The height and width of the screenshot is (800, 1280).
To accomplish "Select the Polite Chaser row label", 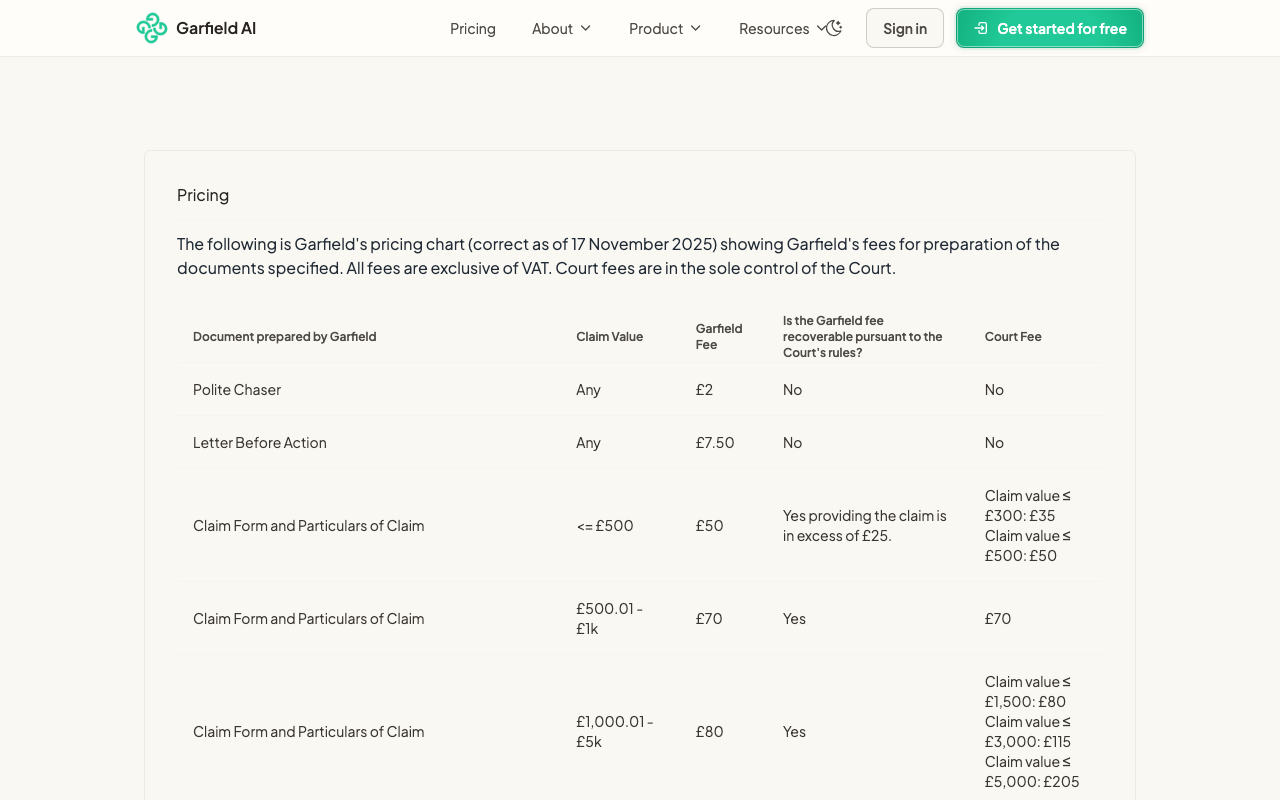I will 237,390.
